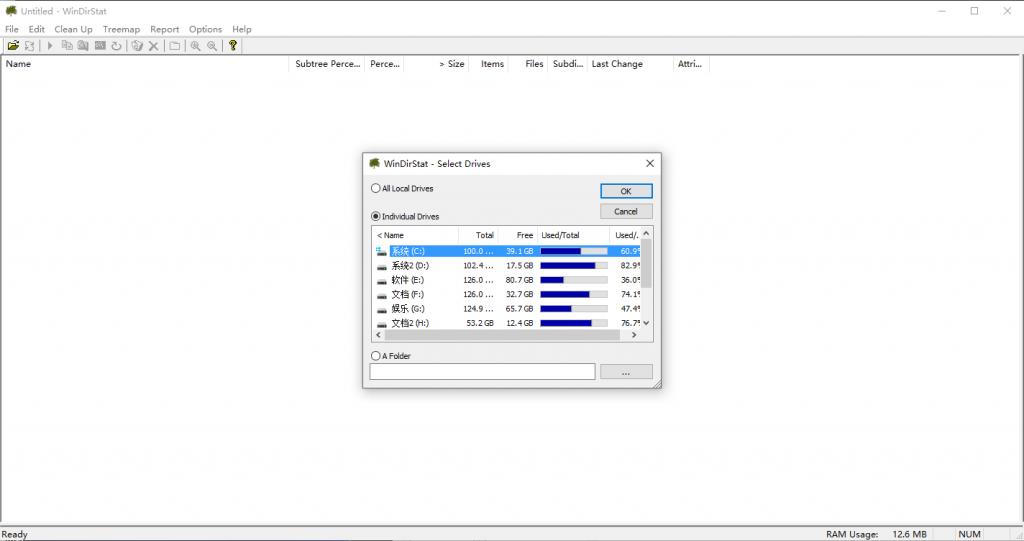The height and width of the screenshot is (541, 1024).
Task: Select the 文档 (F:) drive row
Action: pos(507,295)
